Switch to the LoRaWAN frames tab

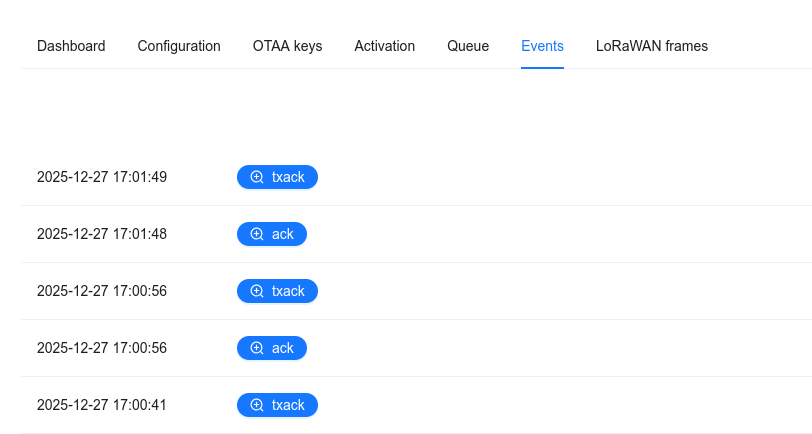(651, 46)
